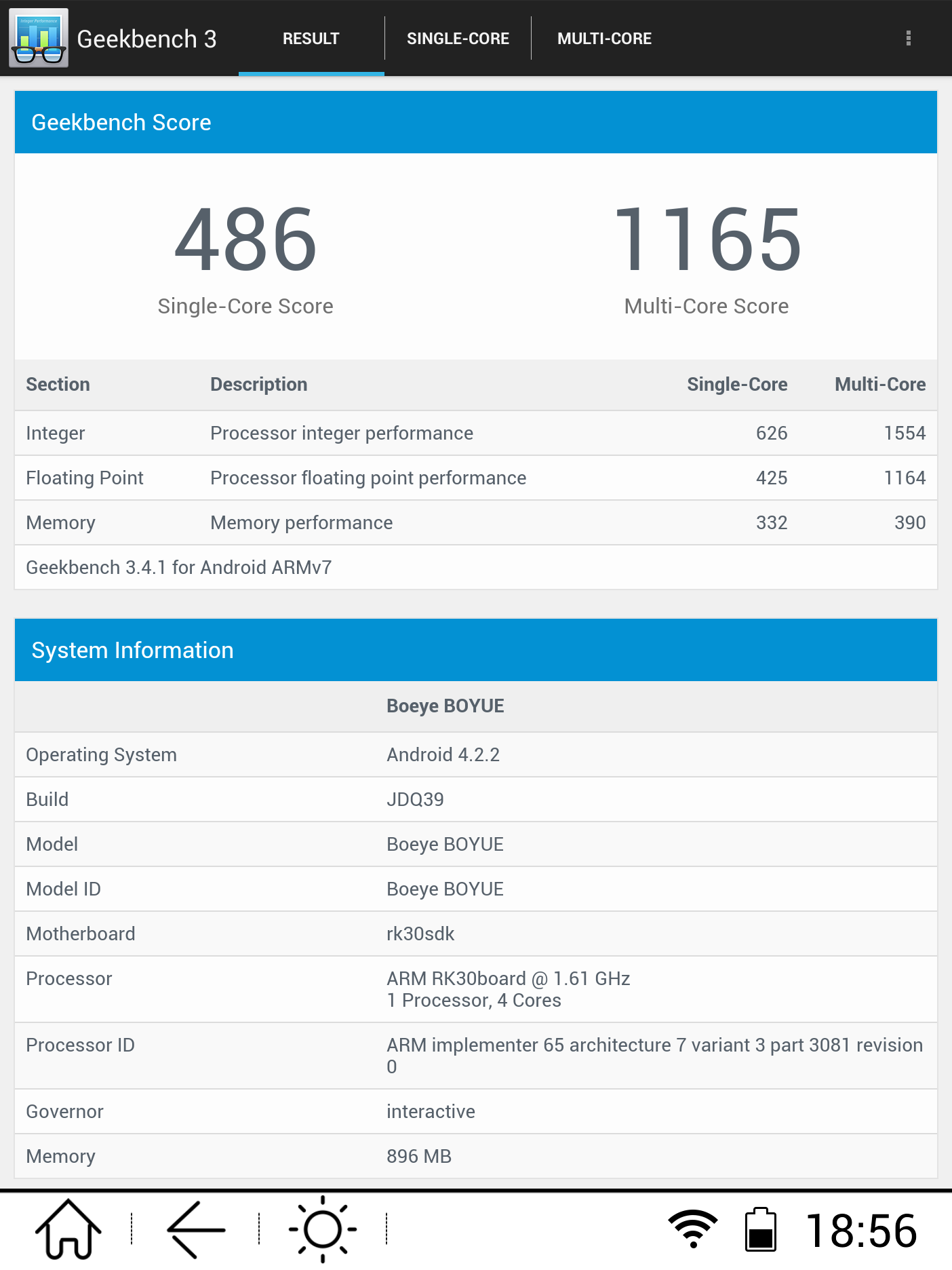
Task: Select the Memory performance row
Action: tap(476, 522)
